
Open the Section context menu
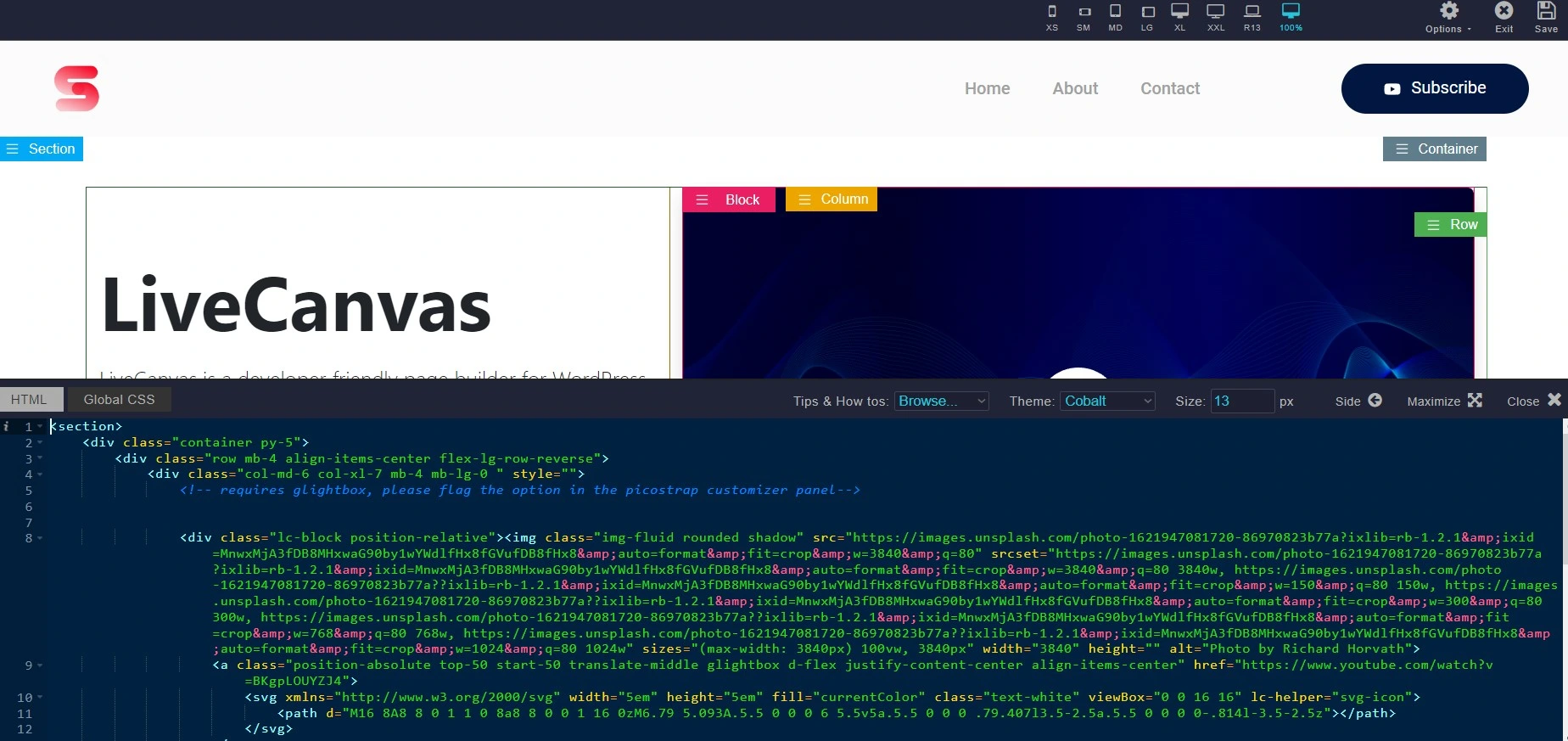[42, 149]
